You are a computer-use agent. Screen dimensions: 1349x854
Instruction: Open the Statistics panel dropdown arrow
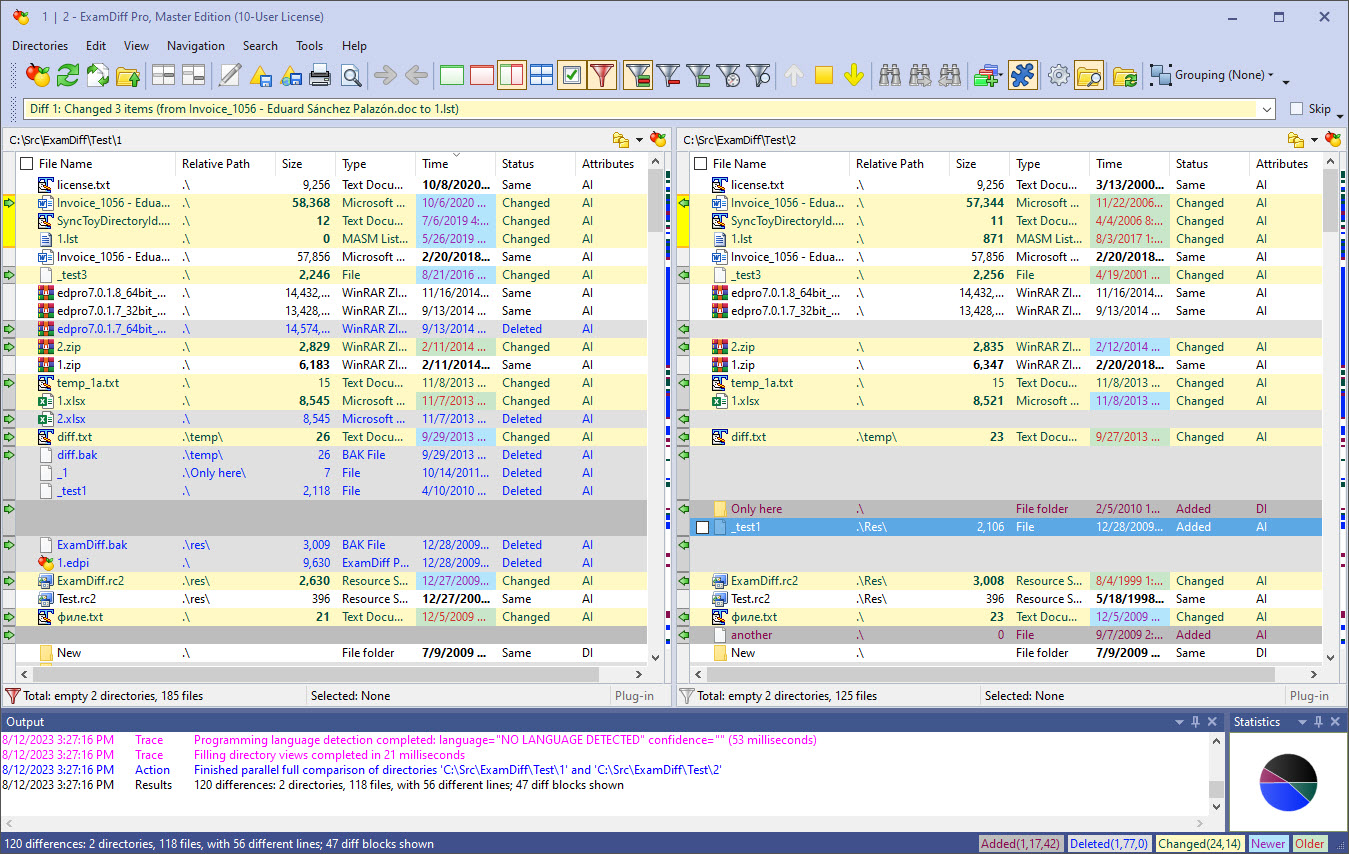tap(1303, 721)
